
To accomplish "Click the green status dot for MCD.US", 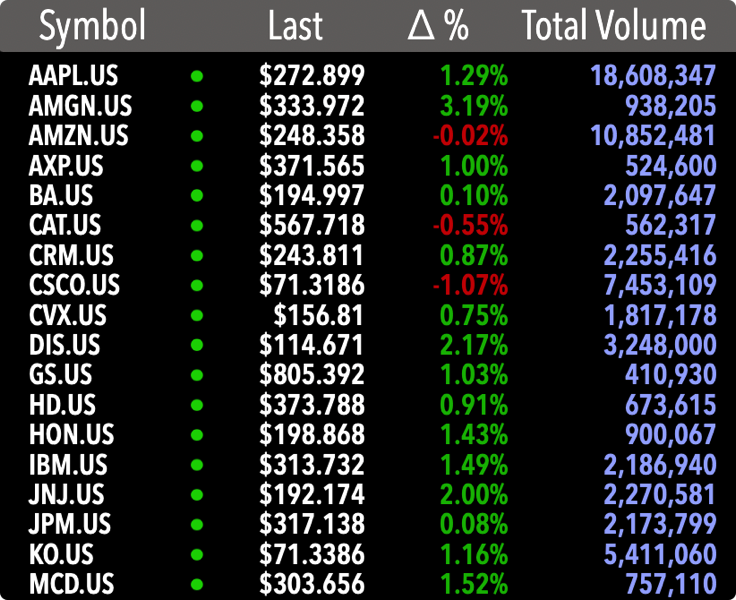I will (x=197, y=584).
